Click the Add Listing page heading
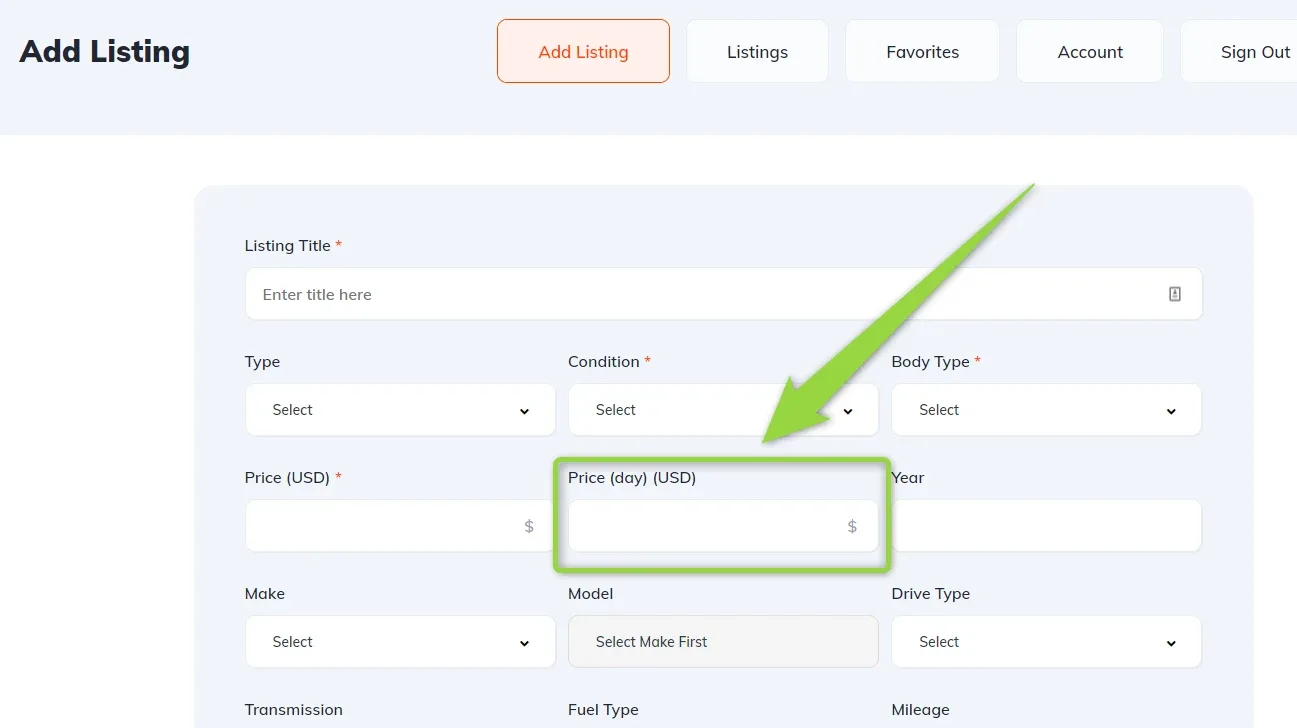This screenshot has width=1297, height=728. [105, 51]
